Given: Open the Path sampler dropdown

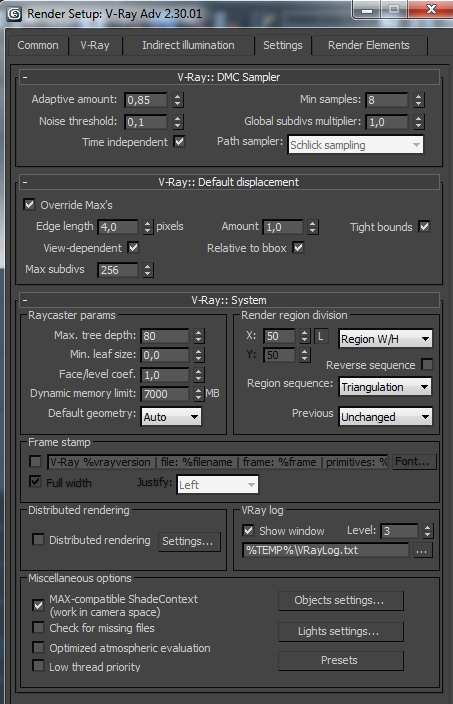Looking at the screenshot, I should tap(356, 145).
